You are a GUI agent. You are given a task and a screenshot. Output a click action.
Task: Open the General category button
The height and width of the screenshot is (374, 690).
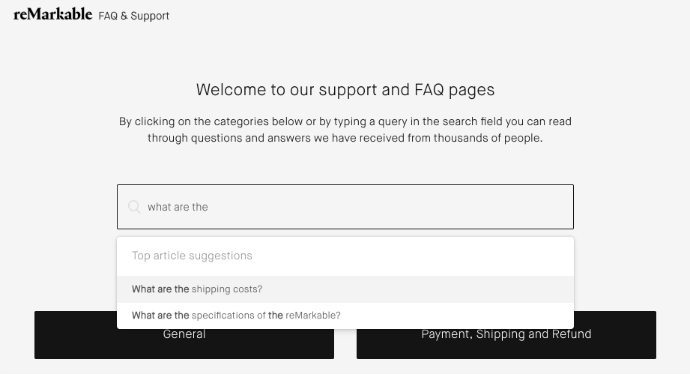184,334
